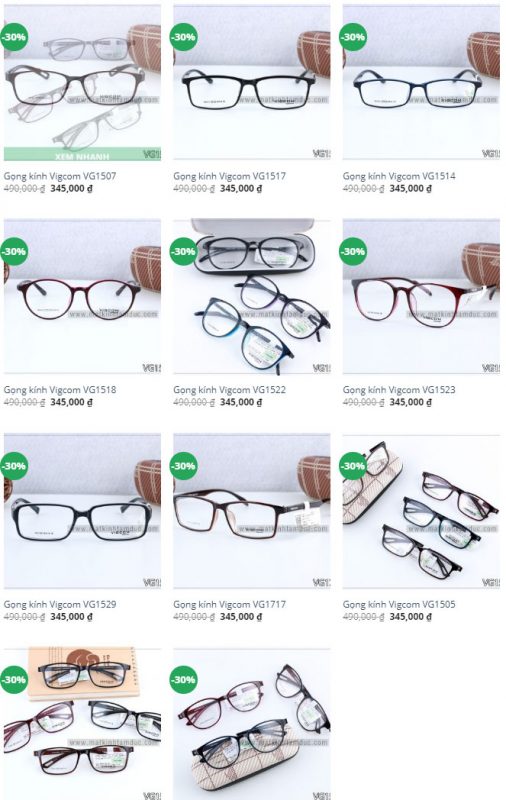The width and height of the screenshot is (506, 800).
Task: Select the VG1517 black glasses thumbnail
Action: point(251,82)
